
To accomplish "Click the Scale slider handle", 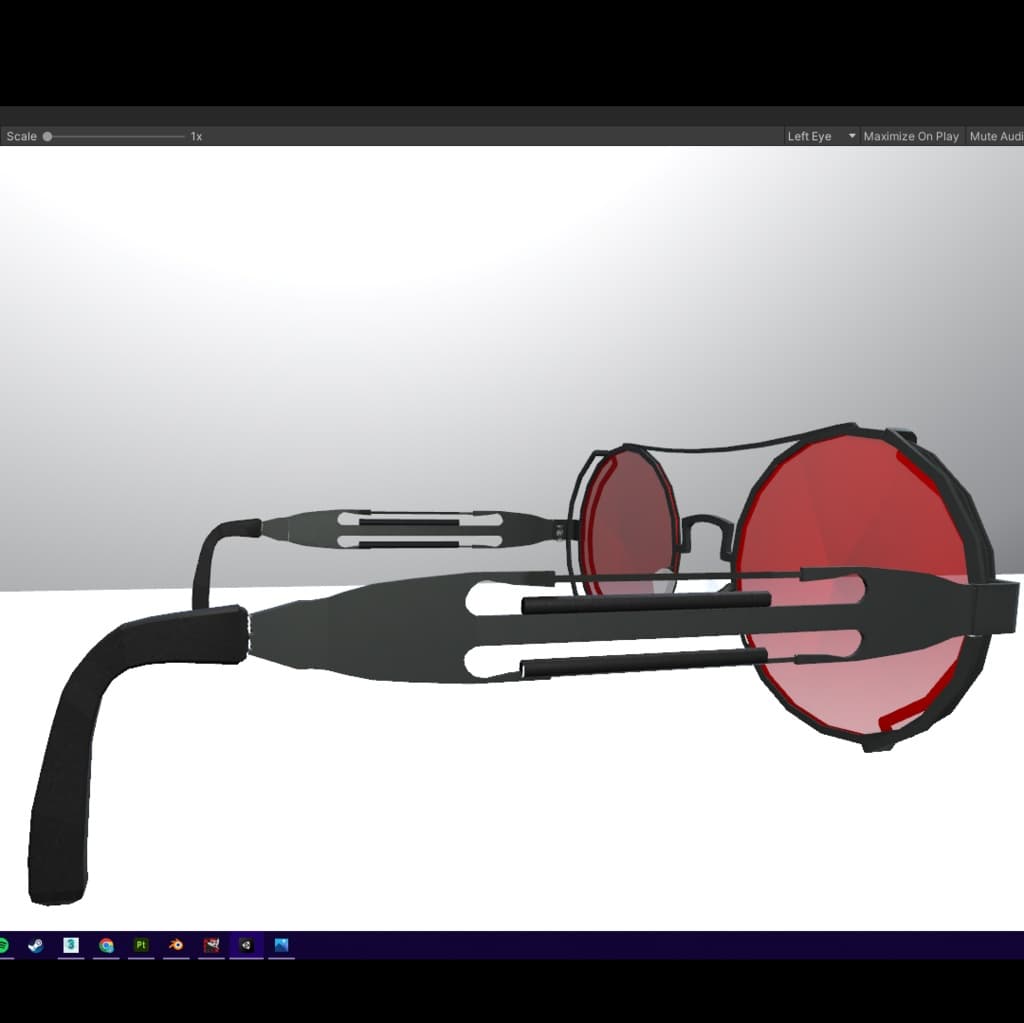I will point(47,136).
